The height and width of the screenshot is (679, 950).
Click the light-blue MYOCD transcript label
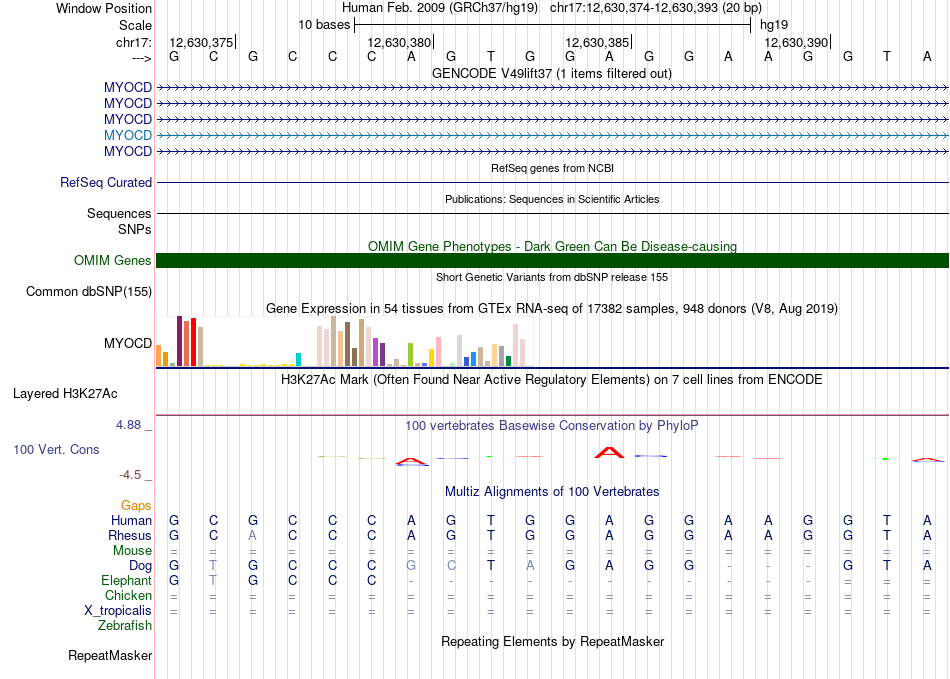pos(128,135)
